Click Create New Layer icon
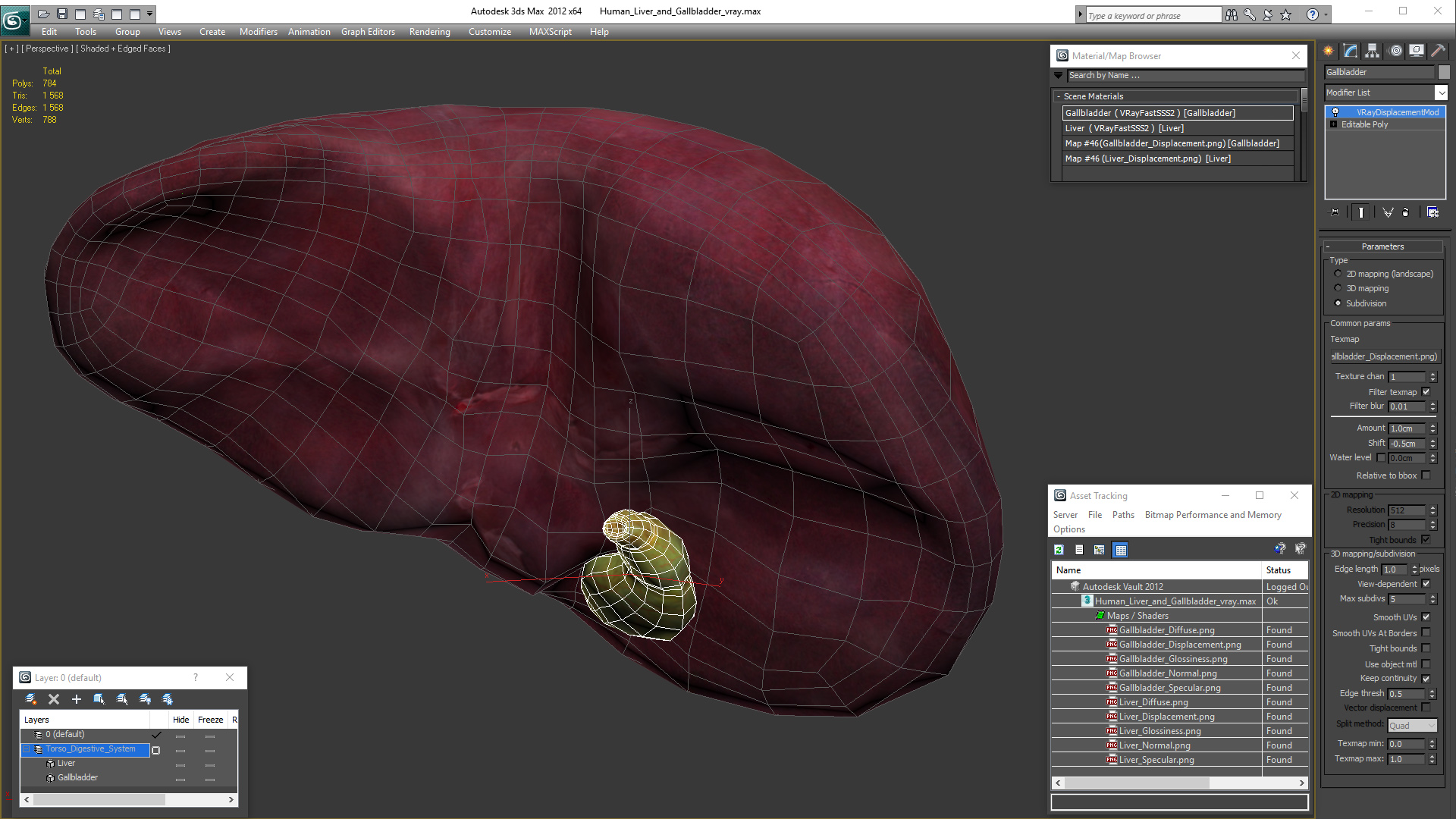This screenshot has width=1456, height=819. point(30,699)
